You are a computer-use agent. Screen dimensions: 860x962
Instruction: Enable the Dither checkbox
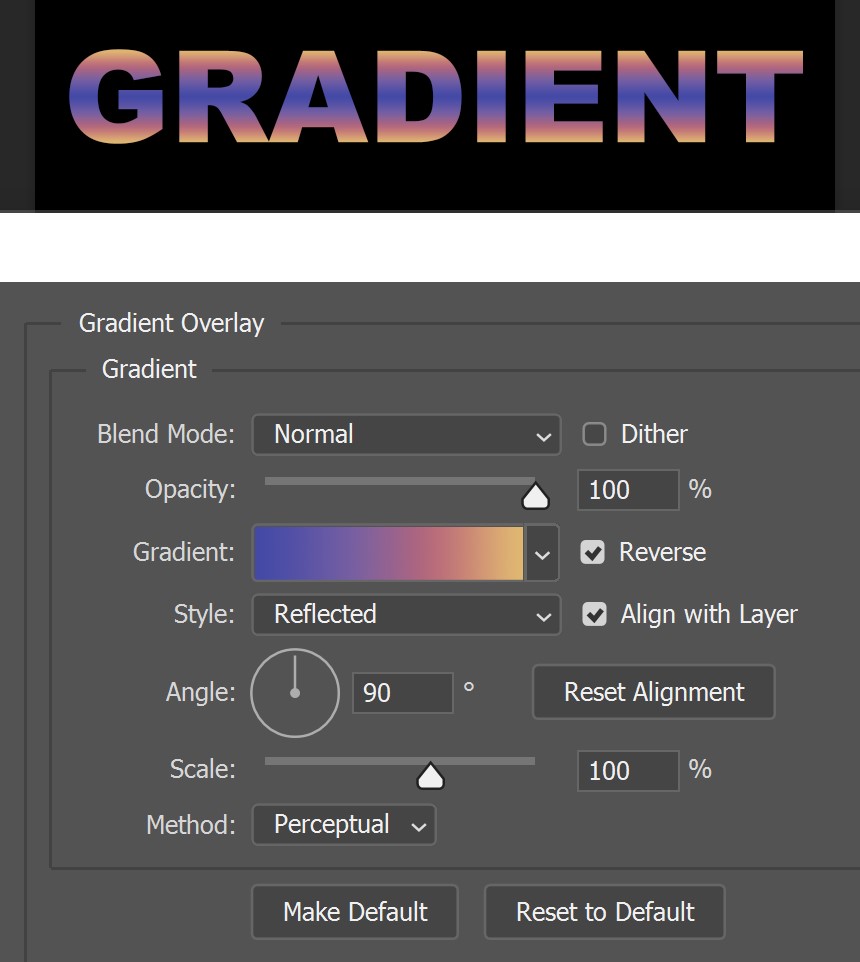[594, 434]
